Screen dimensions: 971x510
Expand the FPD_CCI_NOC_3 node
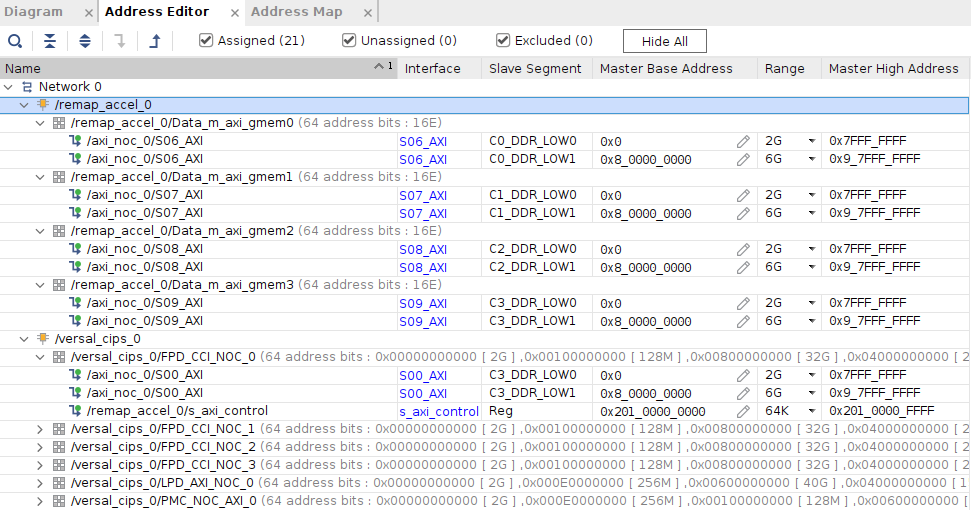(40, 465)
